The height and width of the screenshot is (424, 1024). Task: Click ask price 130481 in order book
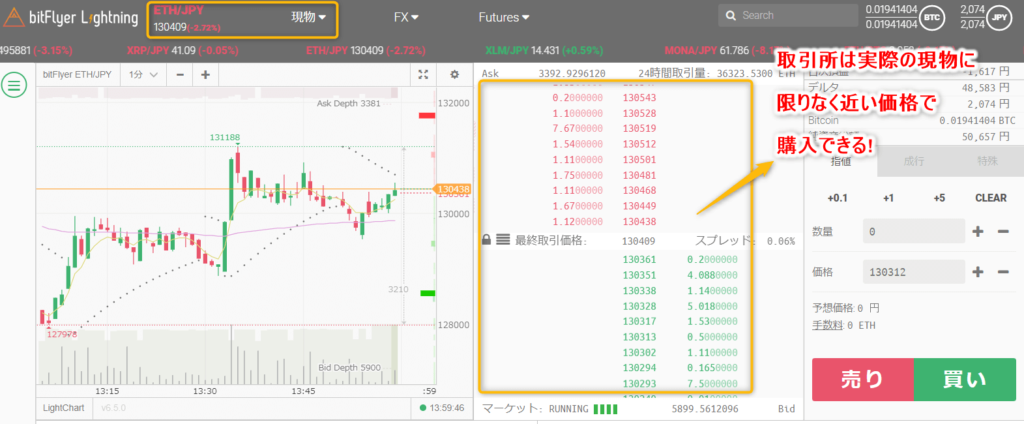(x=639, y=175)
